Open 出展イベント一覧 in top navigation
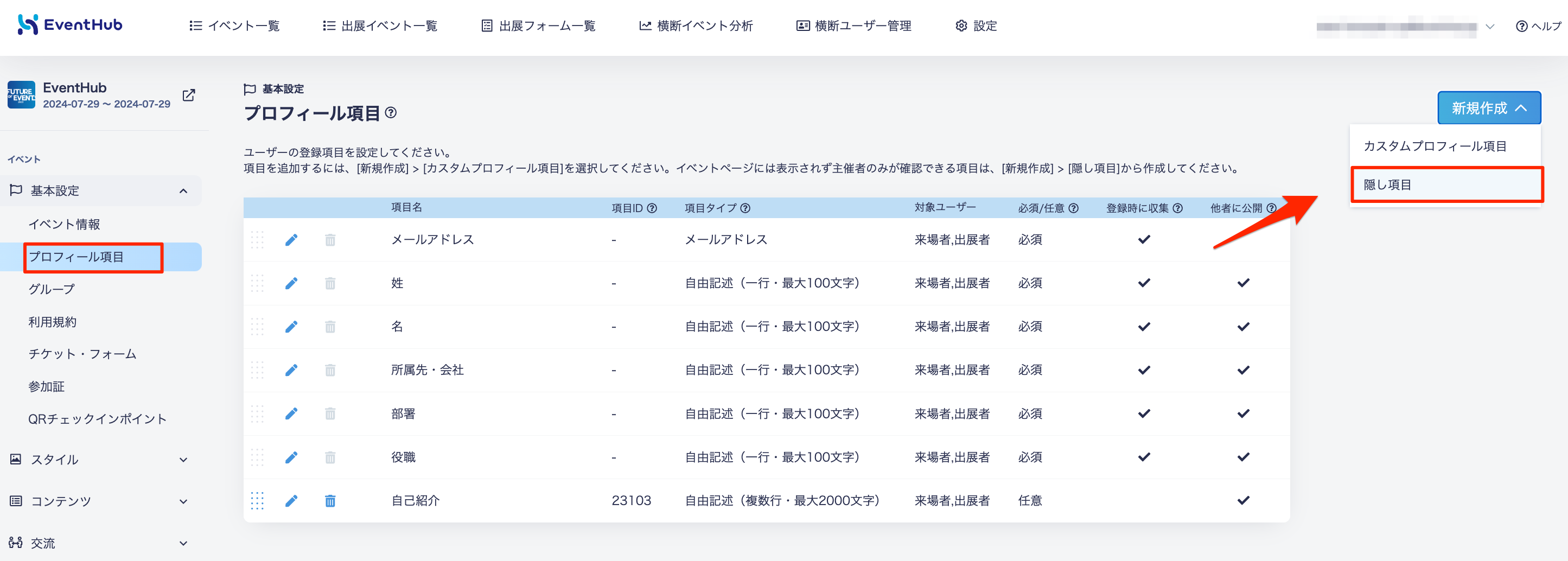The width and height of the screenshot is (1568, 561). tap(380, 26)
